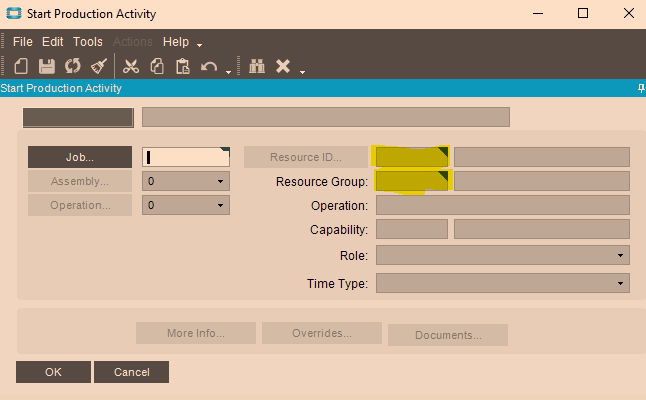Click the Job... button
646x400 pixels.
point(80,157)
